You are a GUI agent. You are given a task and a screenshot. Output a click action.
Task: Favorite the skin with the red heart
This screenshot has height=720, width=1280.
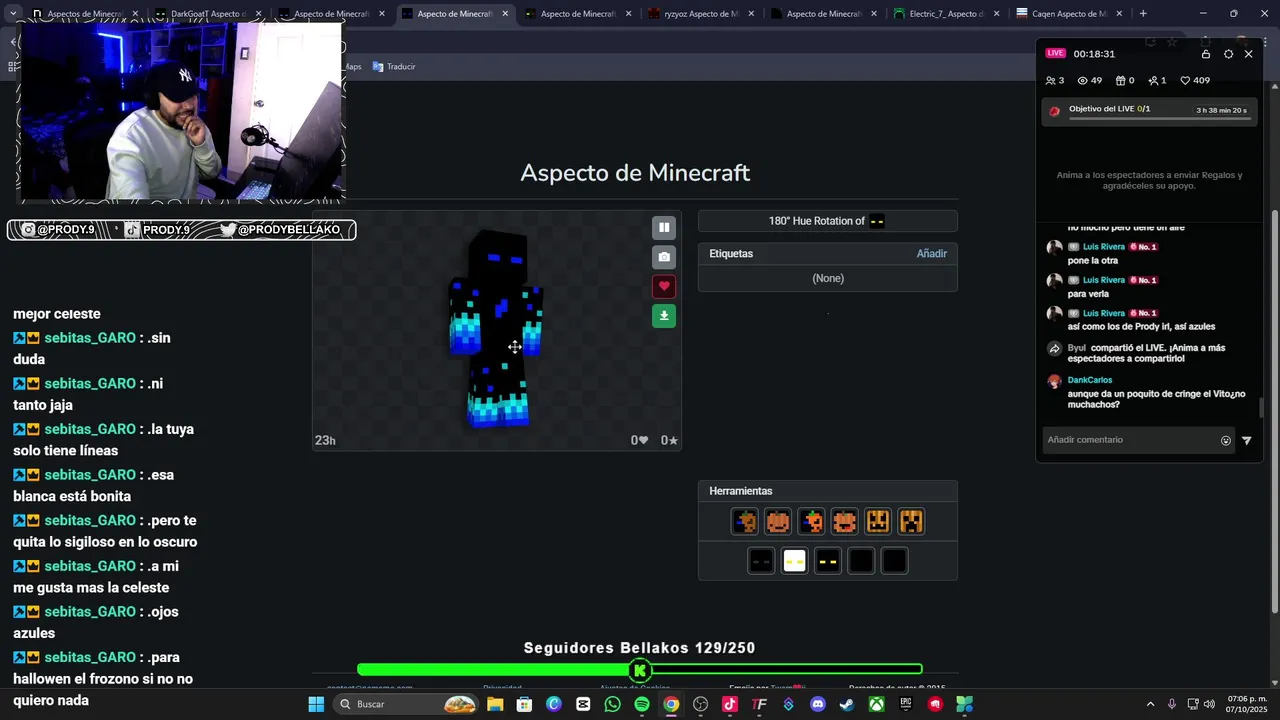tap(664, 286)
